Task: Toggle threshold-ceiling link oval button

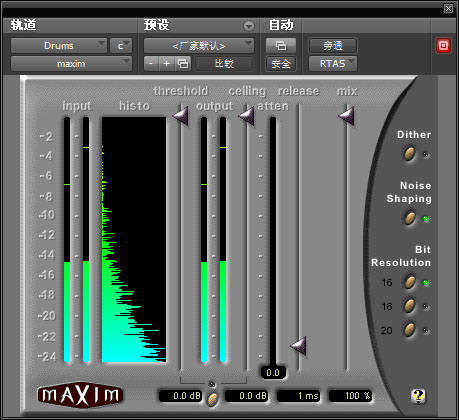Action: point(213,399)
